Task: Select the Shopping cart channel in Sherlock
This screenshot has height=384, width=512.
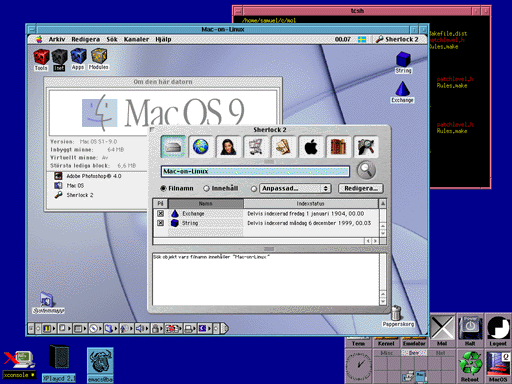Action: click(x=256, y=146)
